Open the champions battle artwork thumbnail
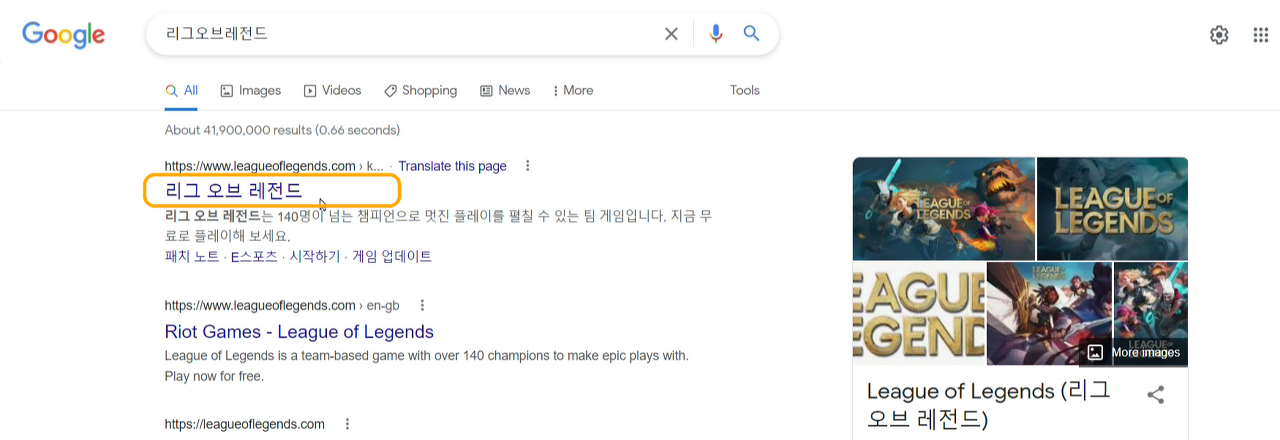1280x440 pixels. point(944,208)
